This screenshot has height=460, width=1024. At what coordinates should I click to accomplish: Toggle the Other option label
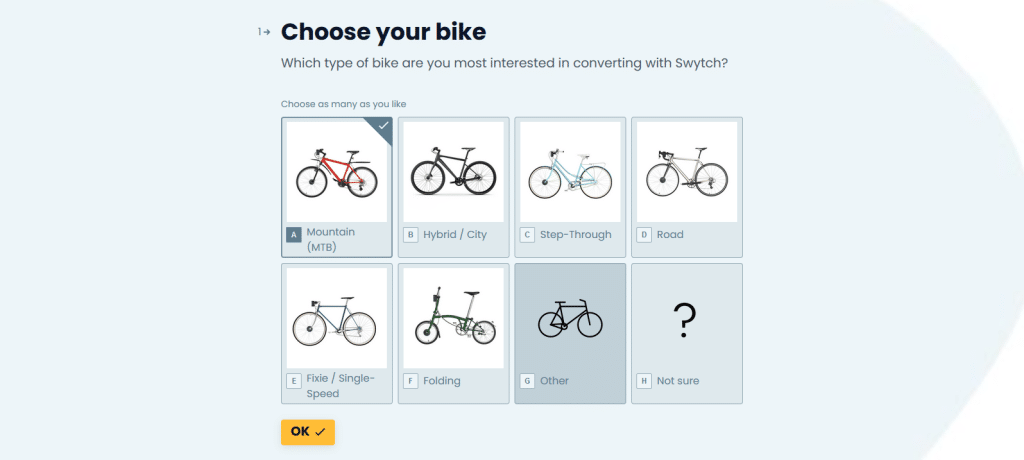(554, 381)
